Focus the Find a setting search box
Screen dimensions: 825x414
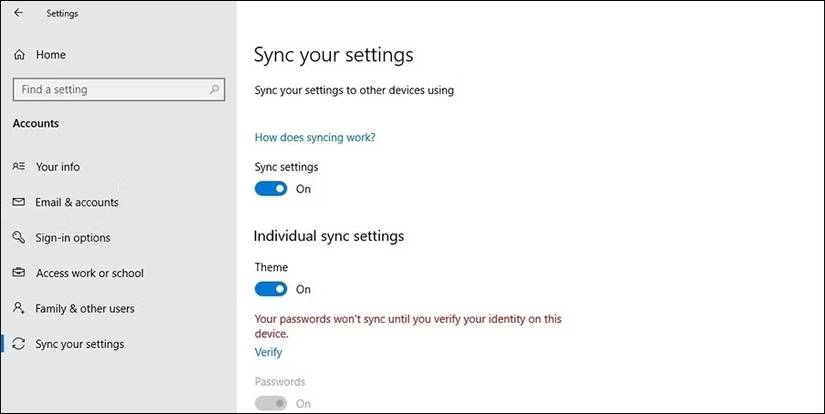click(119, 89)
